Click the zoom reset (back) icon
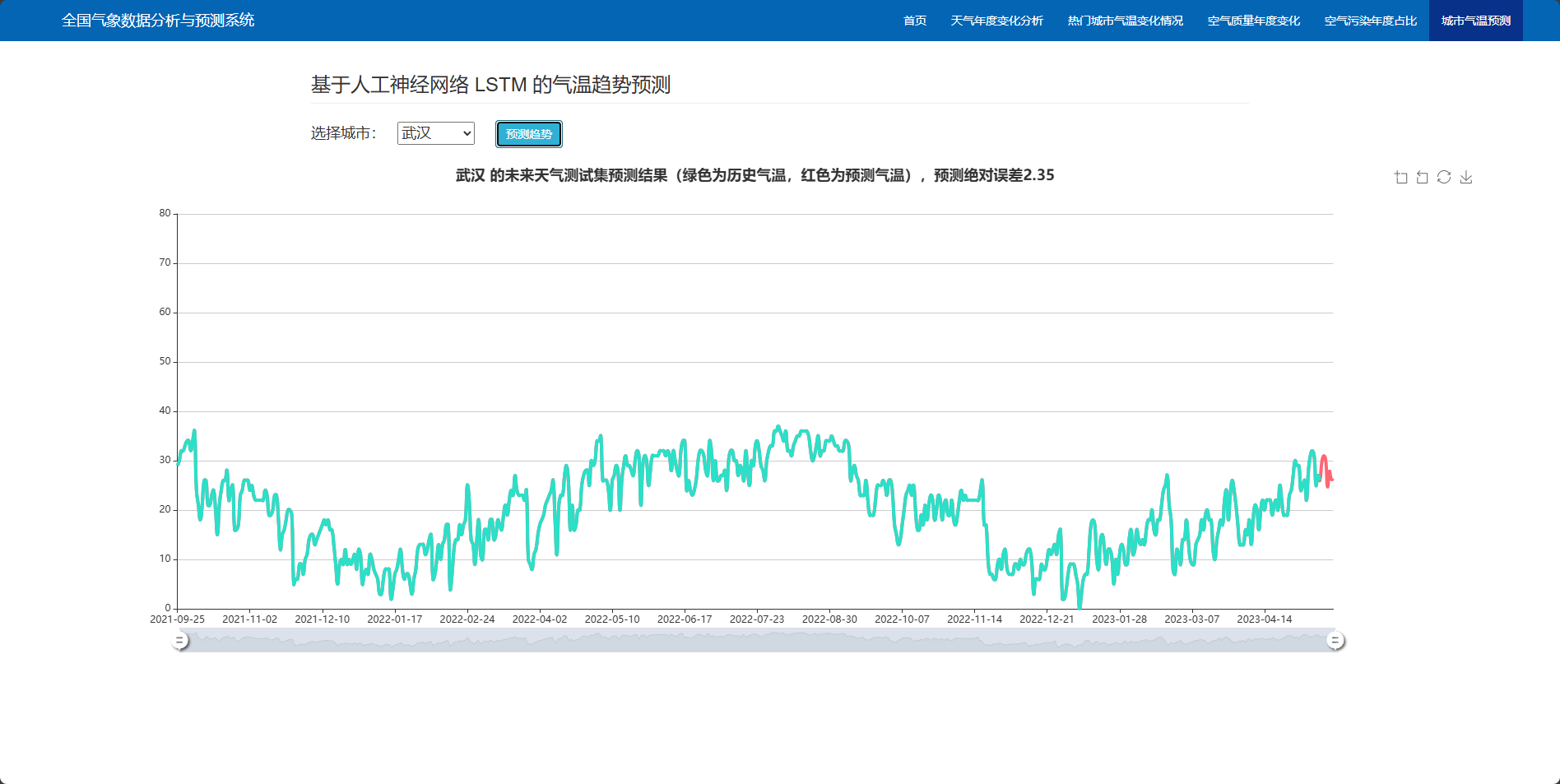1560x784 pixels. coord(1422,177)
